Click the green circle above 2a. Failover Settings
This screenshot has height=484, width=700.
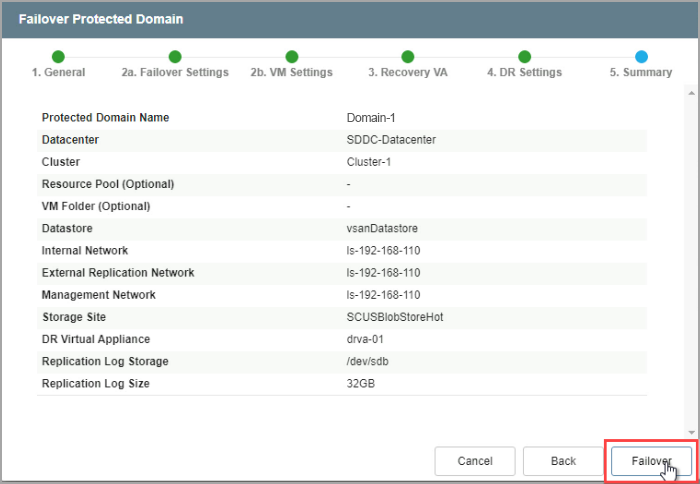point(175,57)
